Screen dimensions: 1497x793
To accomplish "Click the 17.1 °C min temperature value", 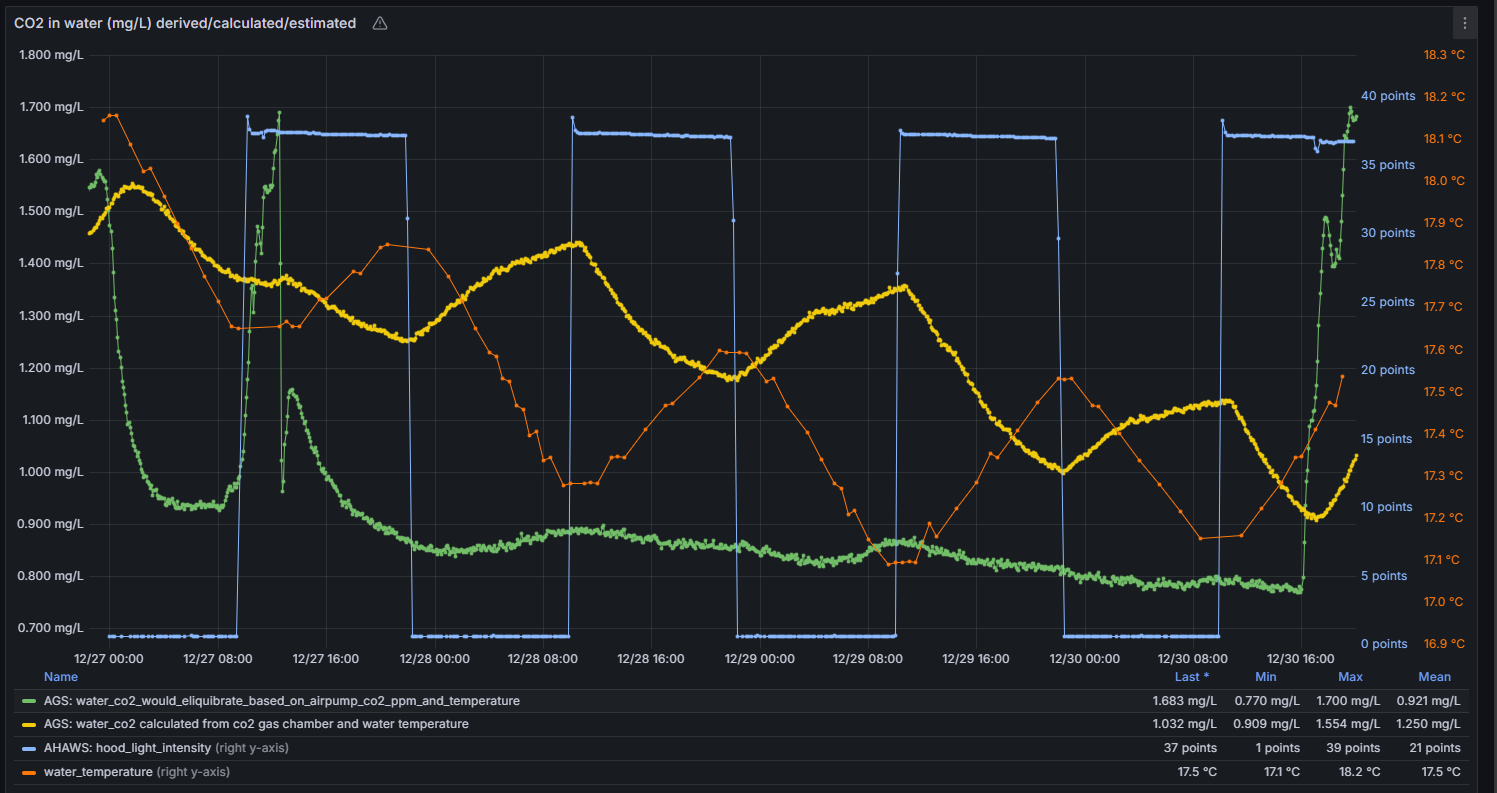I will coord(1279,772).
